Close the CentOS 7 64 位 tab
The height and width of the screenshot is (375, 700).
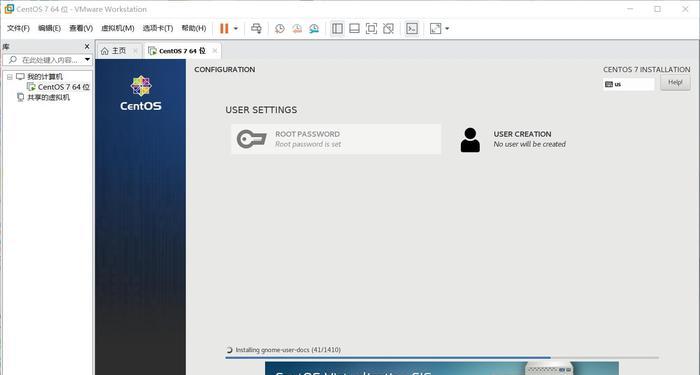coord(215,51)
